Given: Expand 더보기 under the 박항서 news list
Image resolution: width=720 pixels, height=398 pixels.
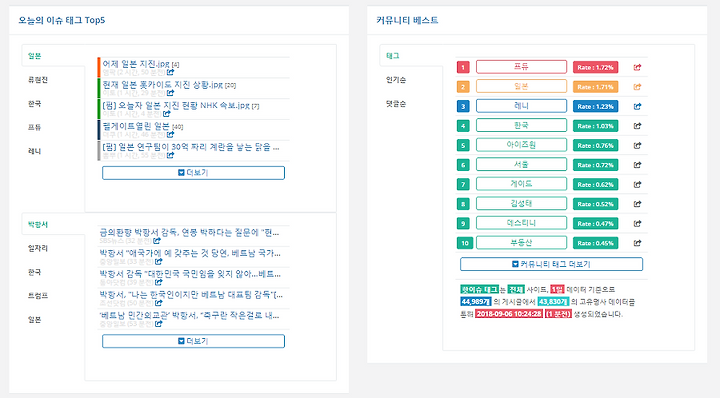Looking at the screenshot, I should (193, 341).
